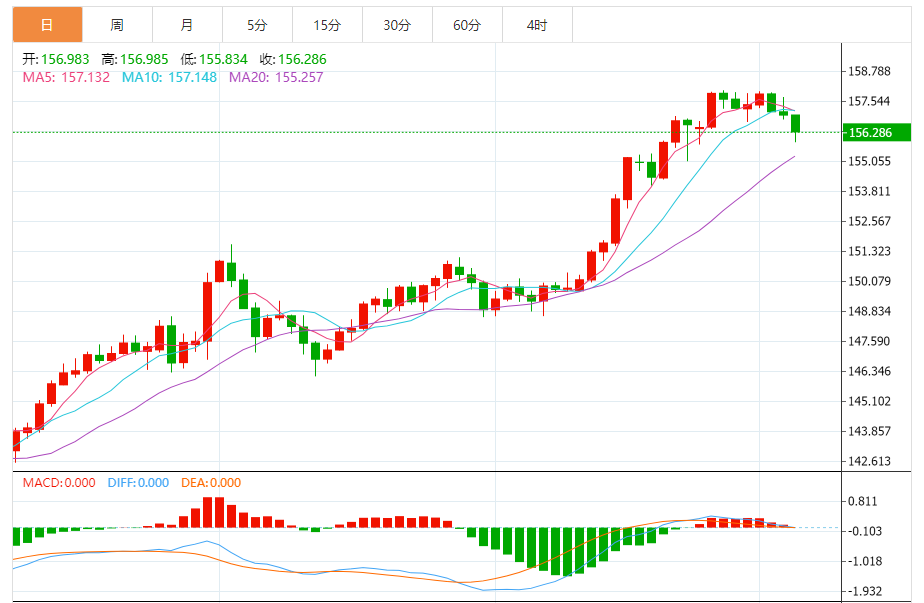924x603 pixels.
Task: Click the 155.055 price axis label
Action: (x=869, y=161)
